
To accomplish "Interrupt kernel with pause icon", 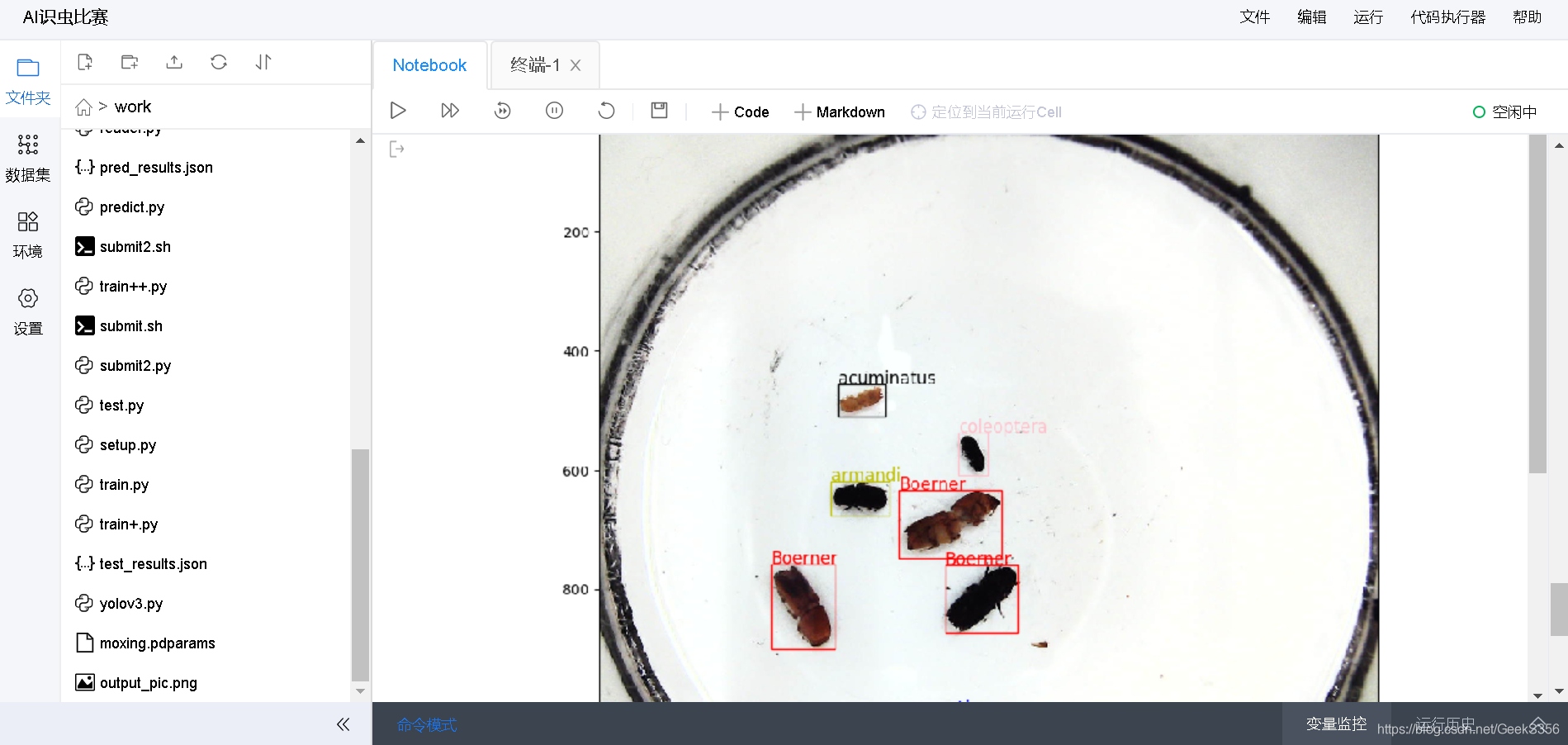I will click(x=554, y=111).
